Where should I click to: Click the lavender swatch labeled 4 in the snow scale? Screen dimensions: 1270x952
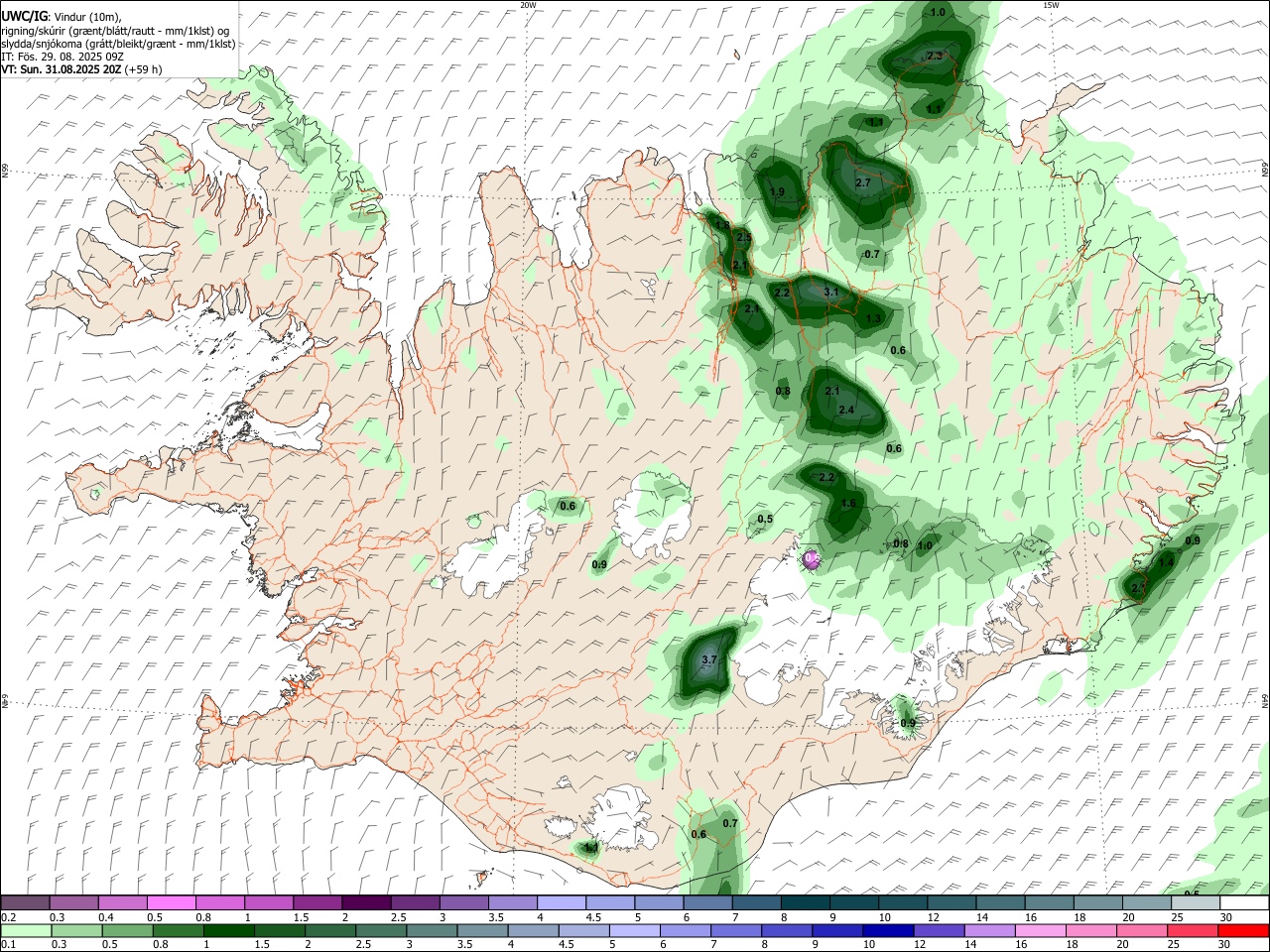[561, 903]
